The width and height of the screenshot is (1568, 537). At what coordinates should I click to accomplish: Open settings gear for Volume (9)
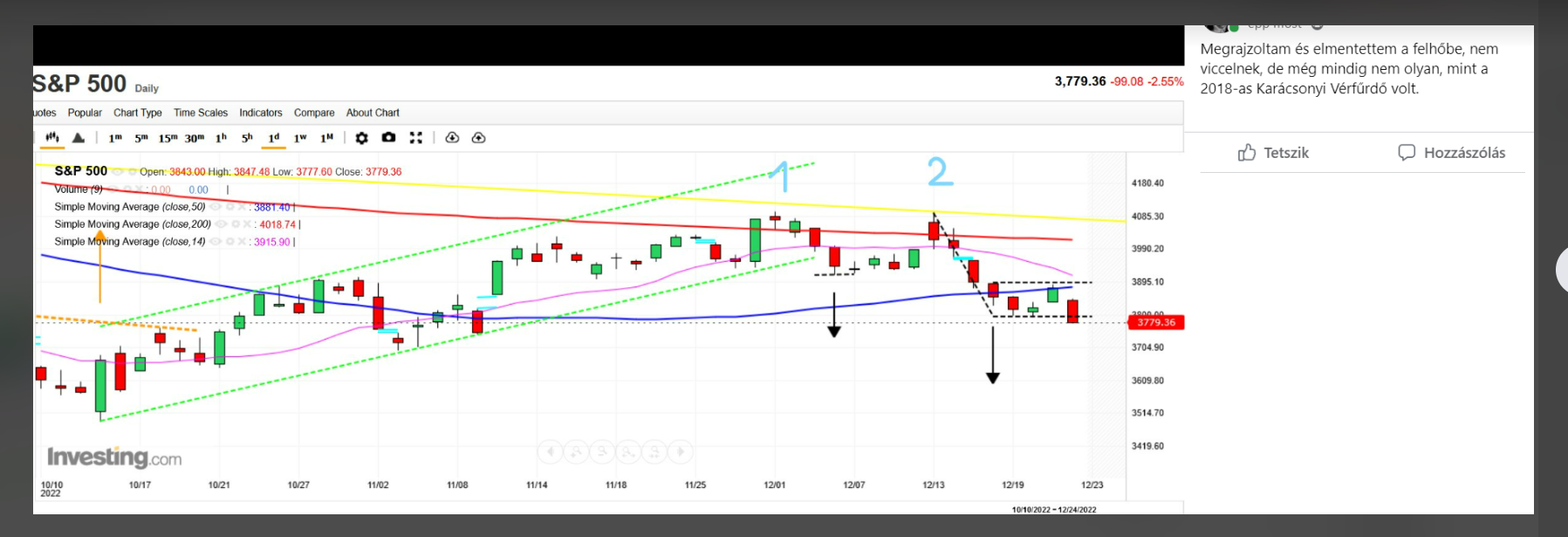pyautogui.click(x=127, y=189)
